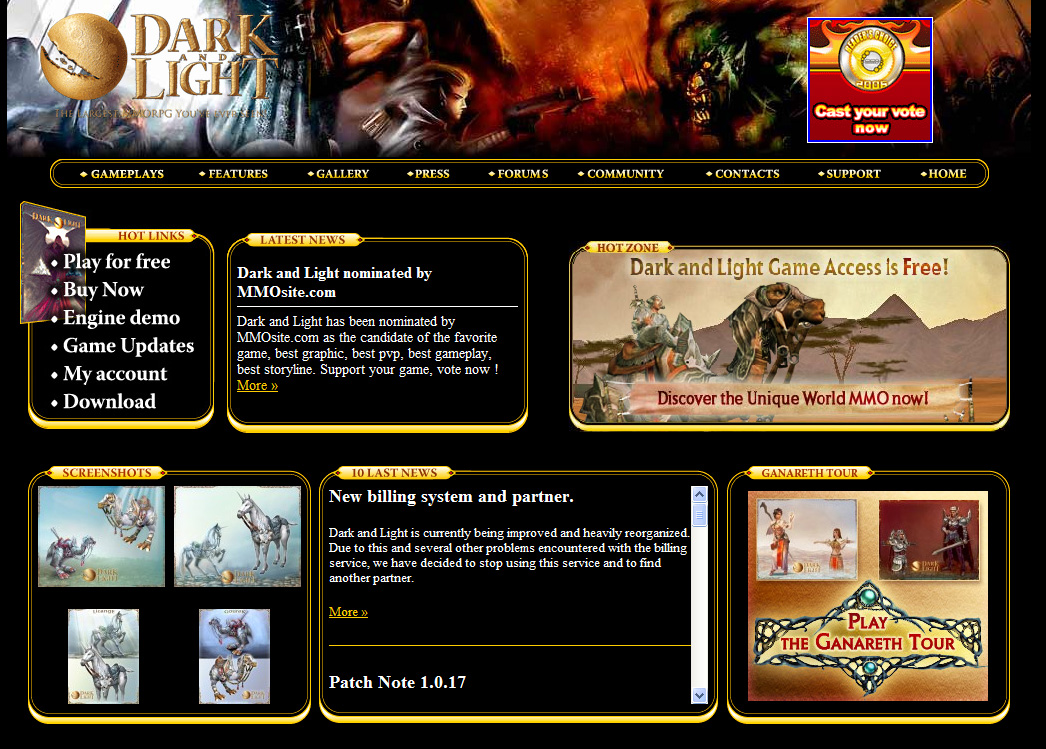Viewport: 1046px width, 749px height.
Task: Click the scroll down arrow in news list
Action: [699, 695]
